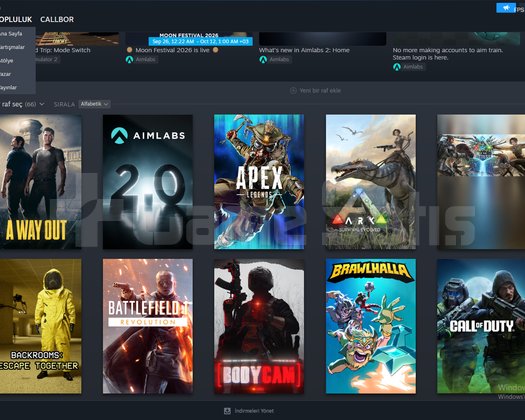The width and height of the screenshot is (525, 420).
Task: Choose Tartışmalar from community dropdown
Action: (13, 47)
